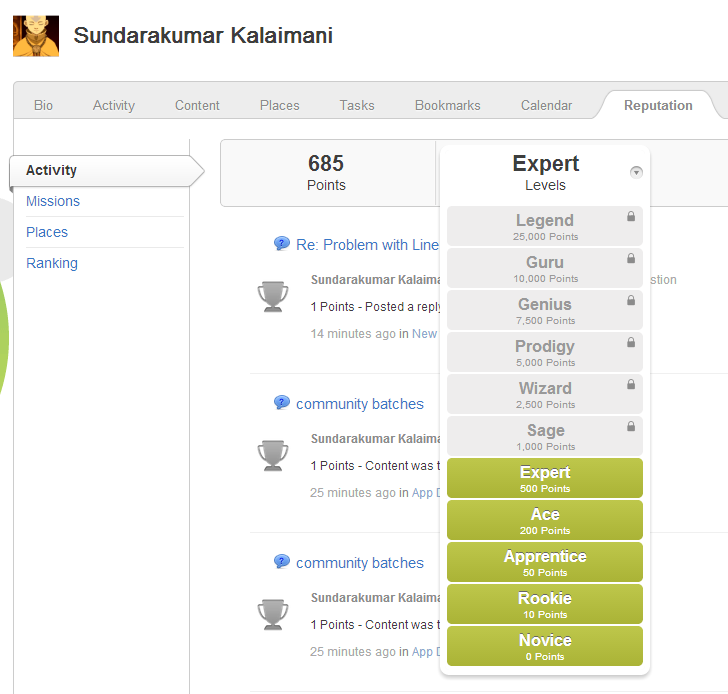Select the Wizard 2,500 Points level
This screenshot has width=728, height=694.
point(545,394)
